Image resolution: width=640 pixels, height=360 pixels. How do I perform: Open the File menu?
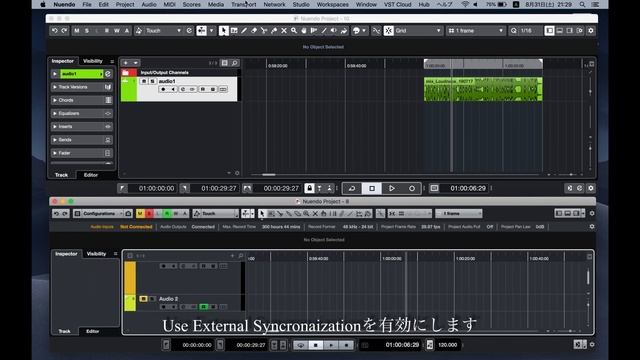point(87,4)
